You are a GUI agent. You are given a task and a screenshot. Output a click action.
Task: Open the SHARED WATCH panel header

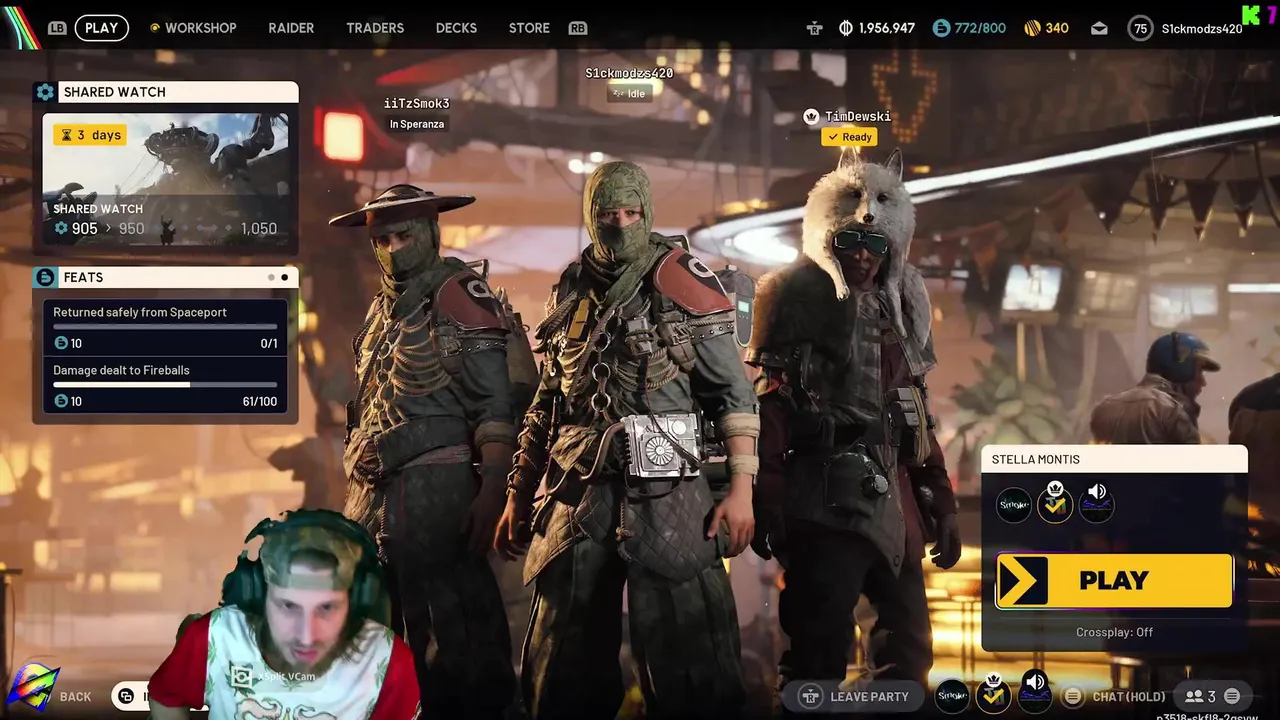point(165,92)
